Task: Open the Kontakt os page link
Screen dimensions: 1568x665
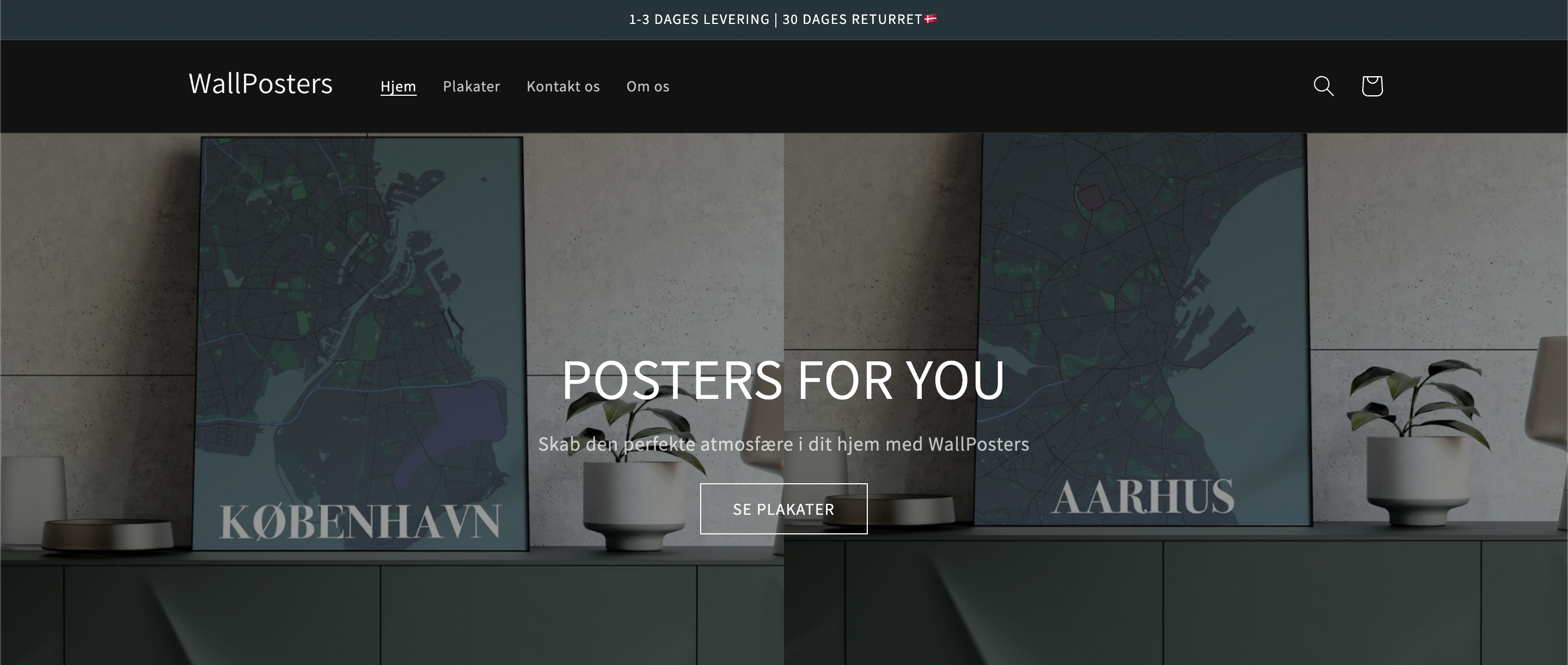Action: point(563,87)
